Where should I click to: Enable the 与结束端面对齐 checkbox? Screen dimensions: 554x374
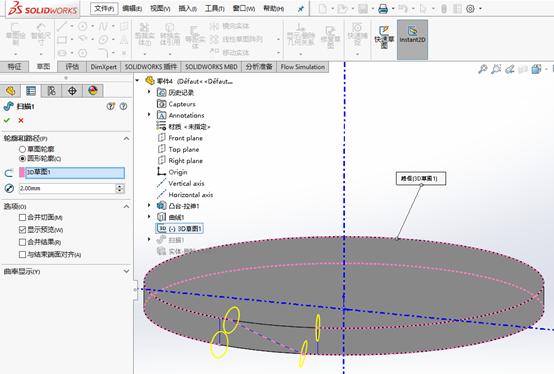click(x=22, y=255)
